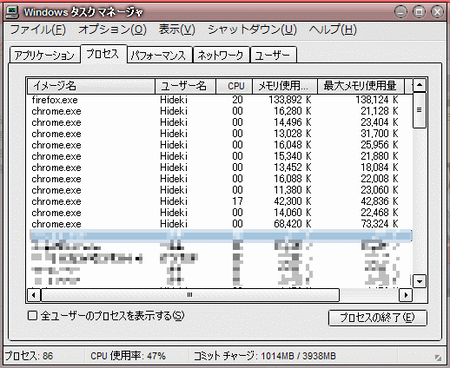Screen dimensions: 450x368
Task: Click the horizontal scroll-left arrow
Action: tap(34, 295)
